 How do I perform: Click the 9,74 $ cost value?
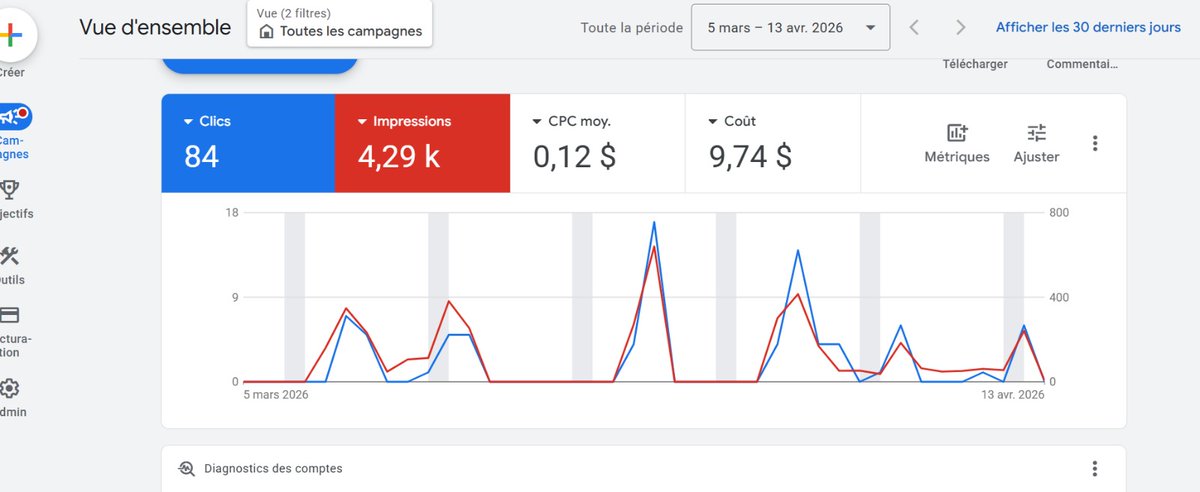click(x=750, y=156)
